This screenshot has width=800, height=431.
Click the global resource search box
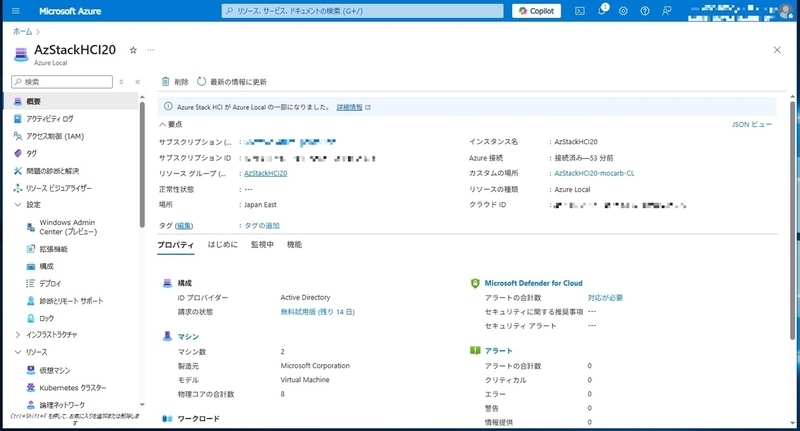pos(362,11)
